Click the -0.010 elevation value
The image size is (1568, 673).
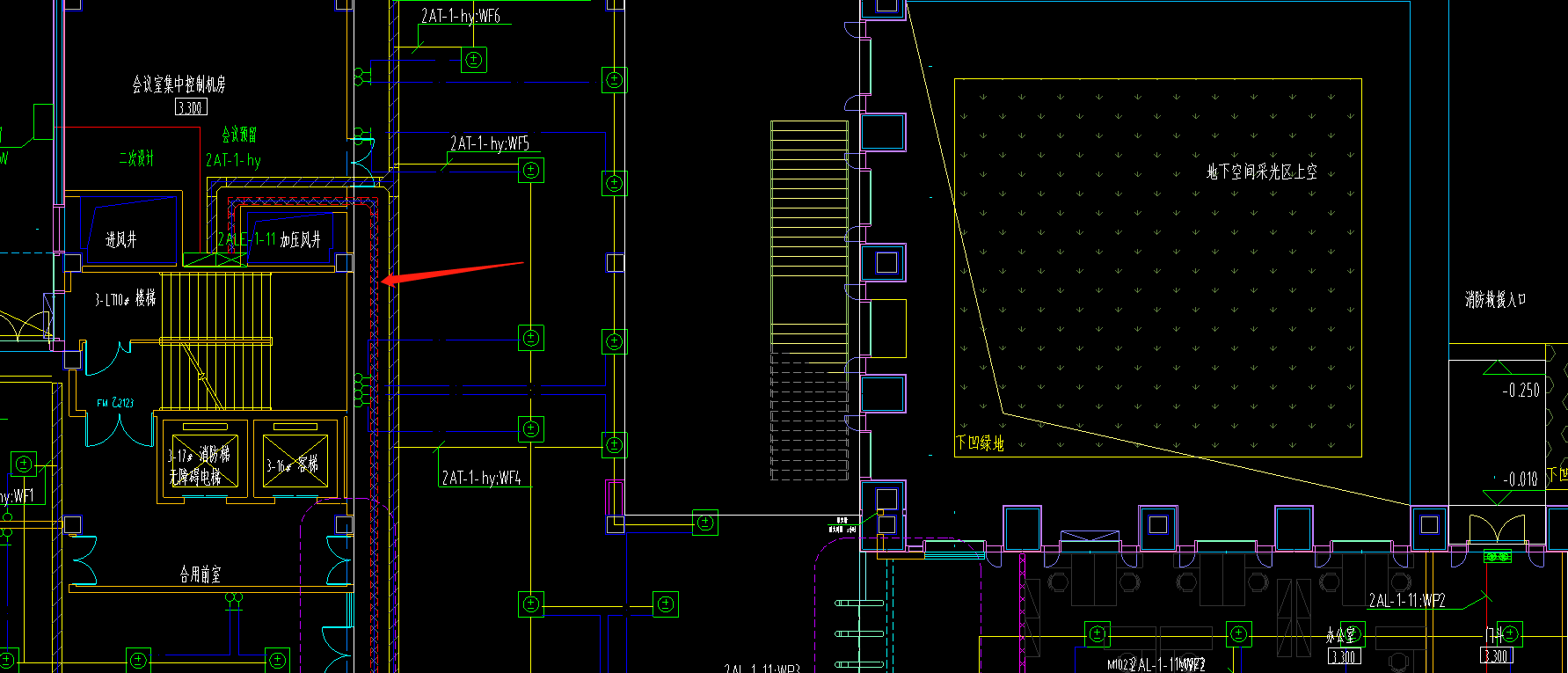[x=1520, y=479]
